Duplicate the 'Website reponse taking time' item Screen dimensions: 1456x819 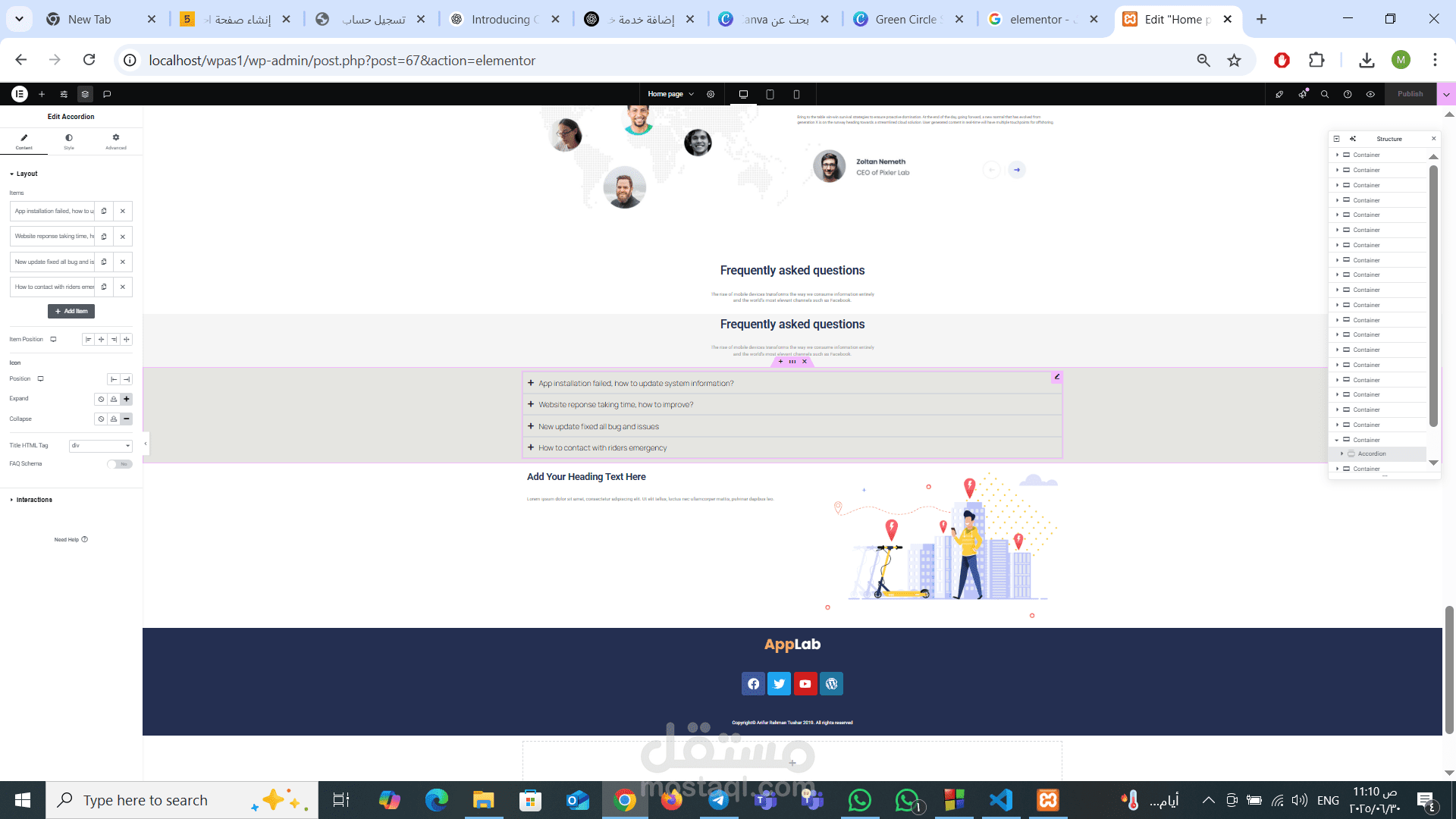104,237
